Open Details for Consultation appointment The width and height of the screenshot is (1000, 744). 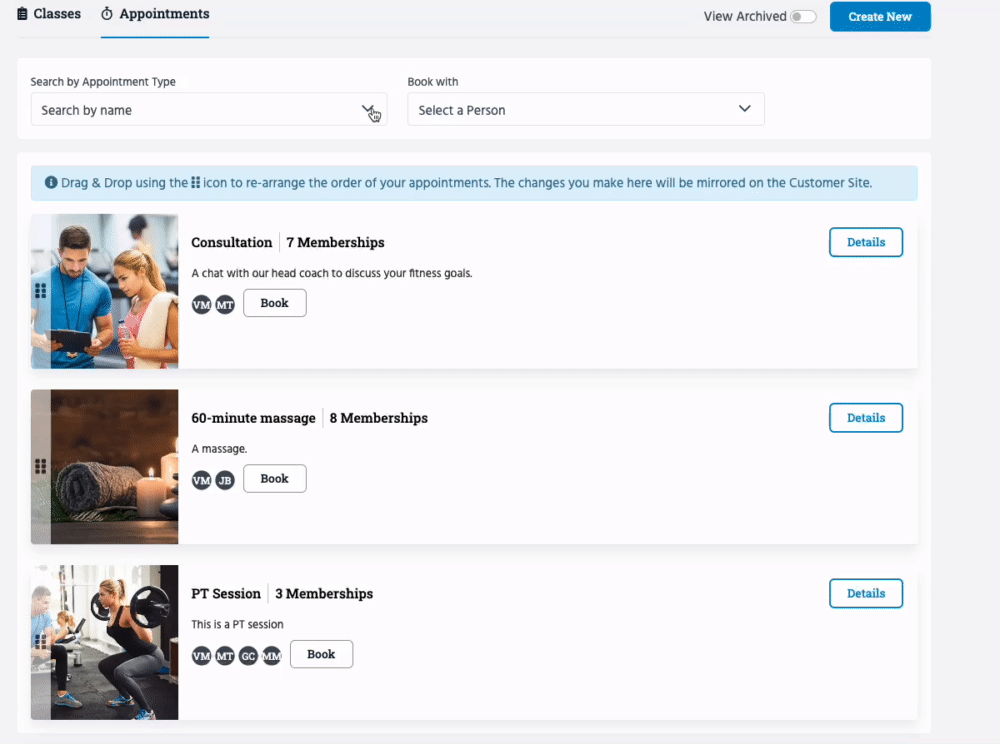pos(865,242)
